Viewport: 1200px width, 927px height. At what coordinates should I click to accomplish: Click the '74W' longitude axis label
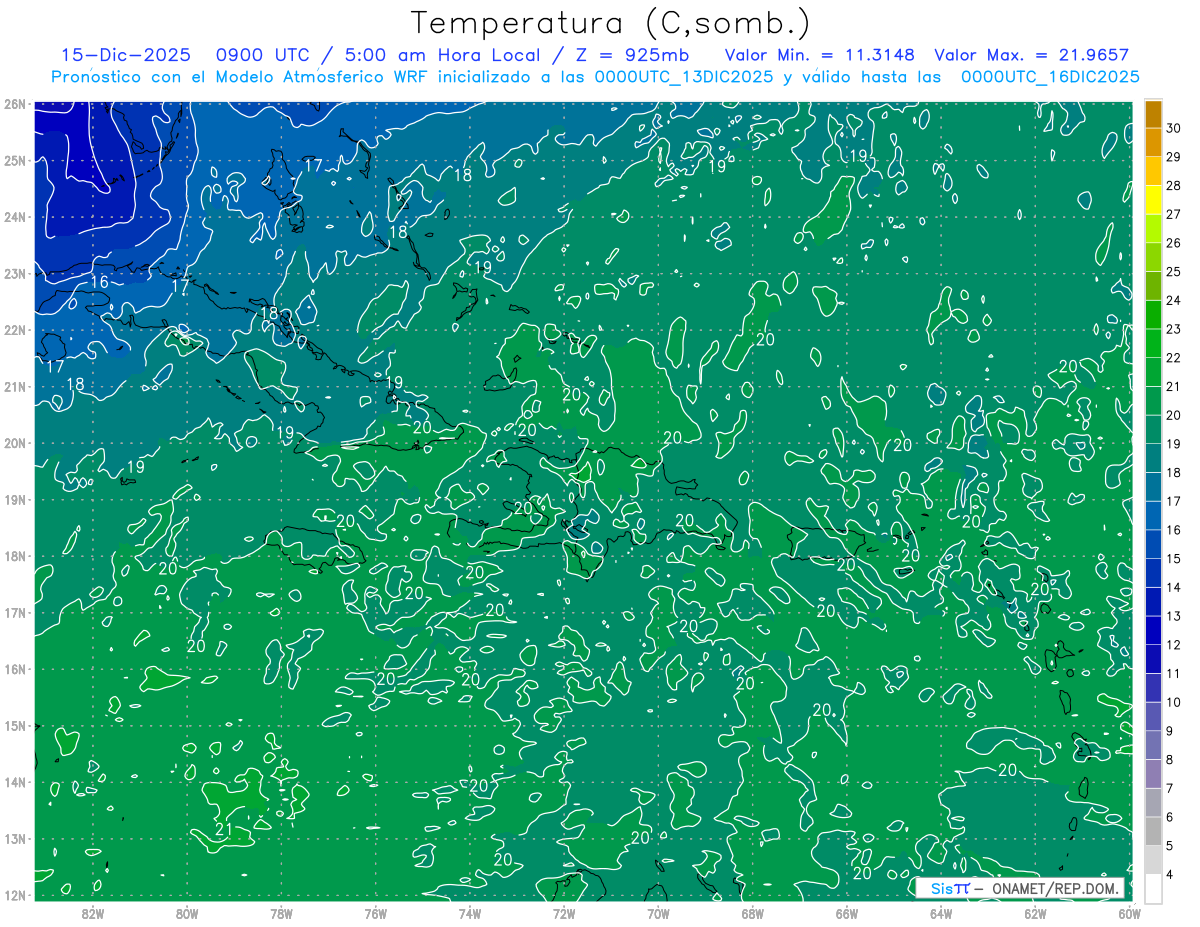coord(470,913)
